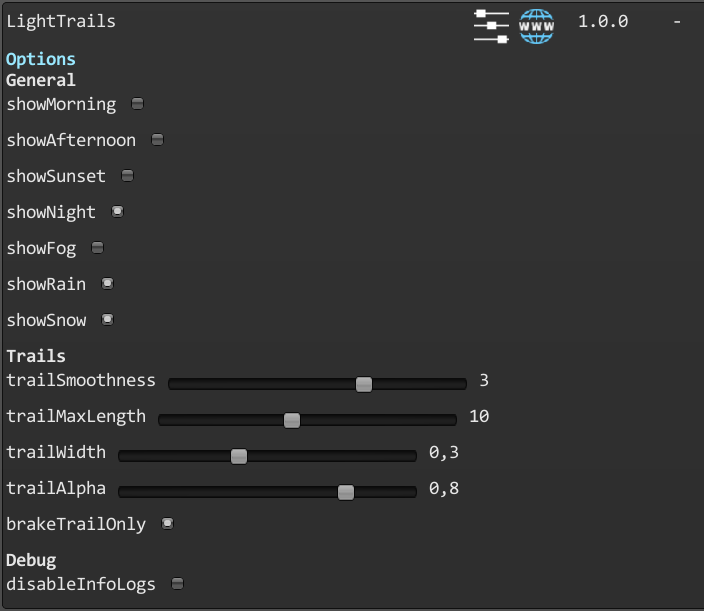Click the LightTrails mod title
The width and height of the screenshot is (704, 611).
(x=61, y=22)
